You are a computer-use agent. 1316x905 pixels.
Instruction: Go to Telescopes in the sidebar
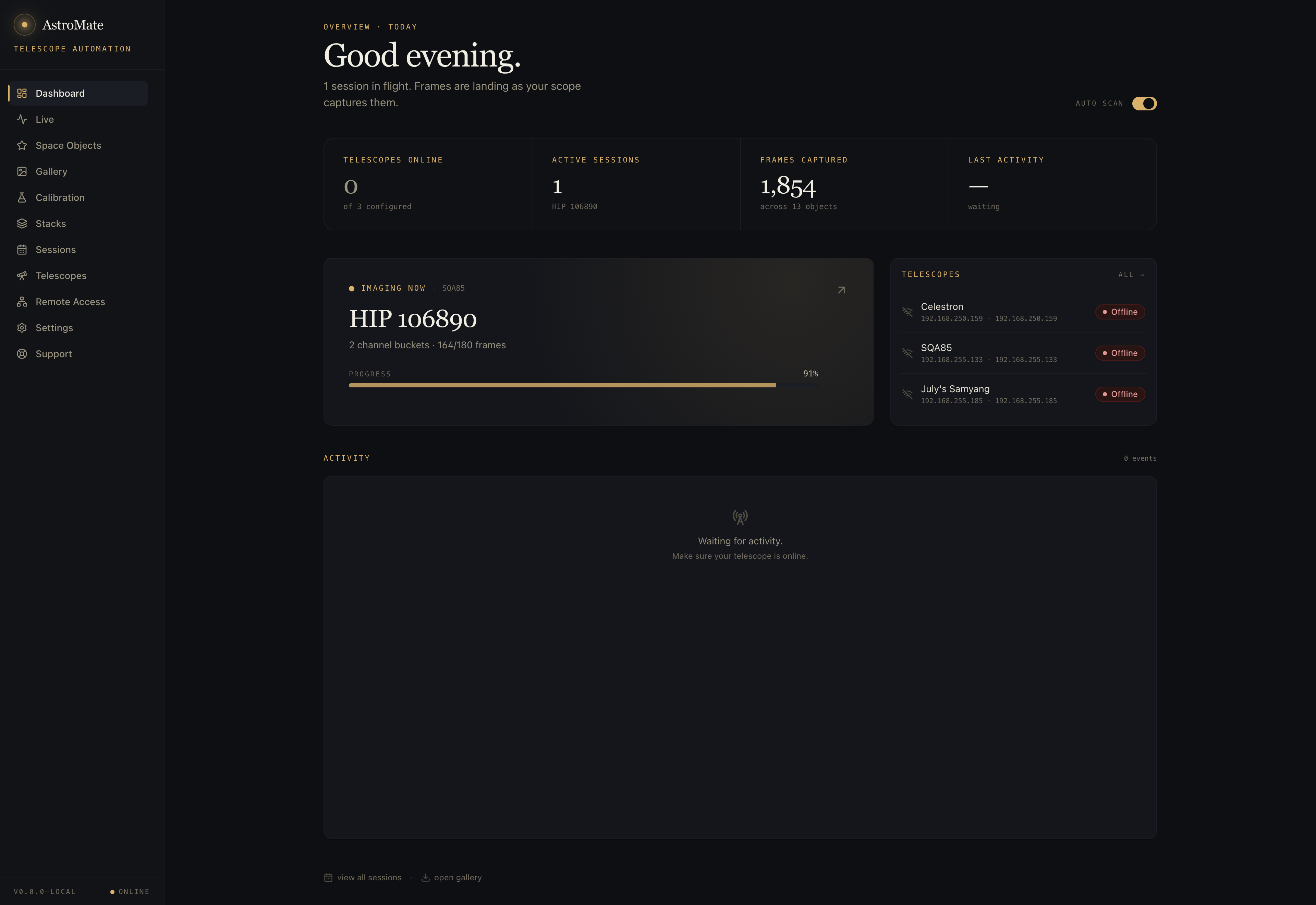[x=78, y=276]
